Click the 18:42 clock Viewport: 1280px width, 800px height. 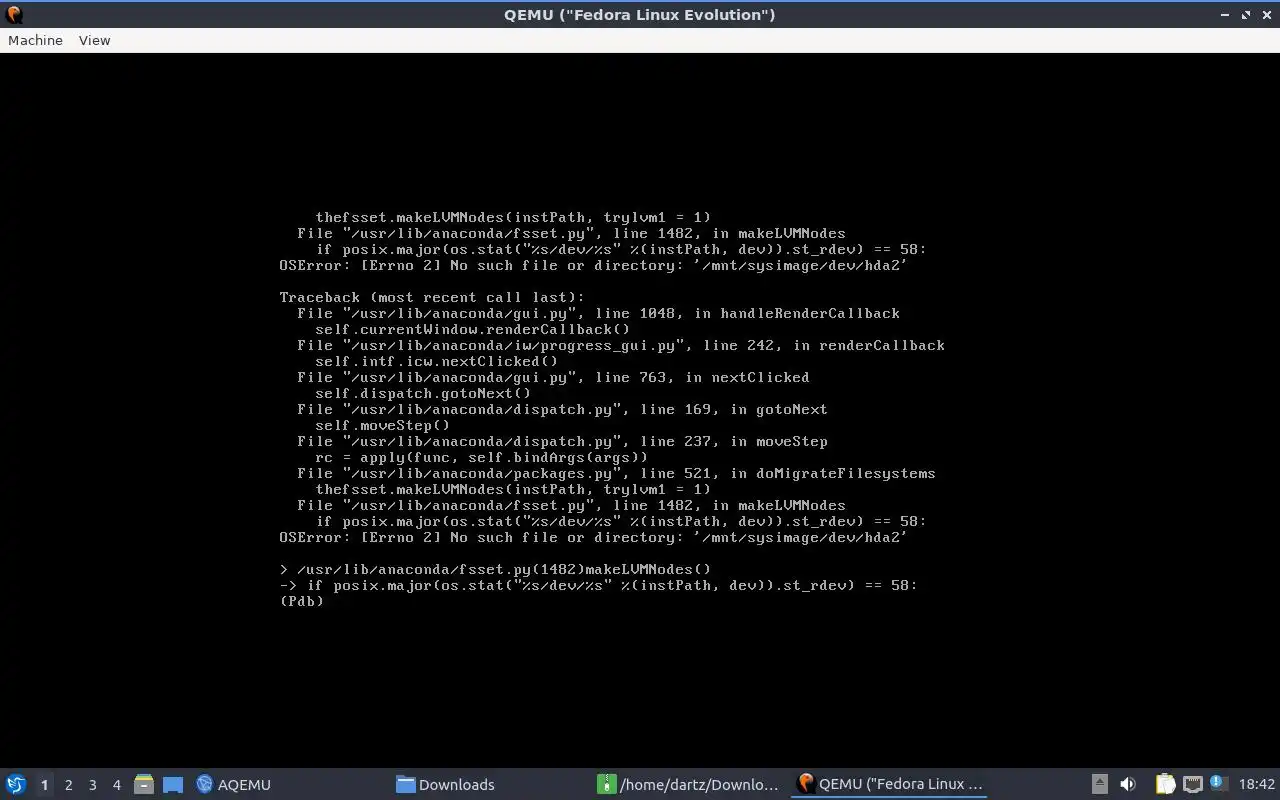click(x=1257, y=785)
